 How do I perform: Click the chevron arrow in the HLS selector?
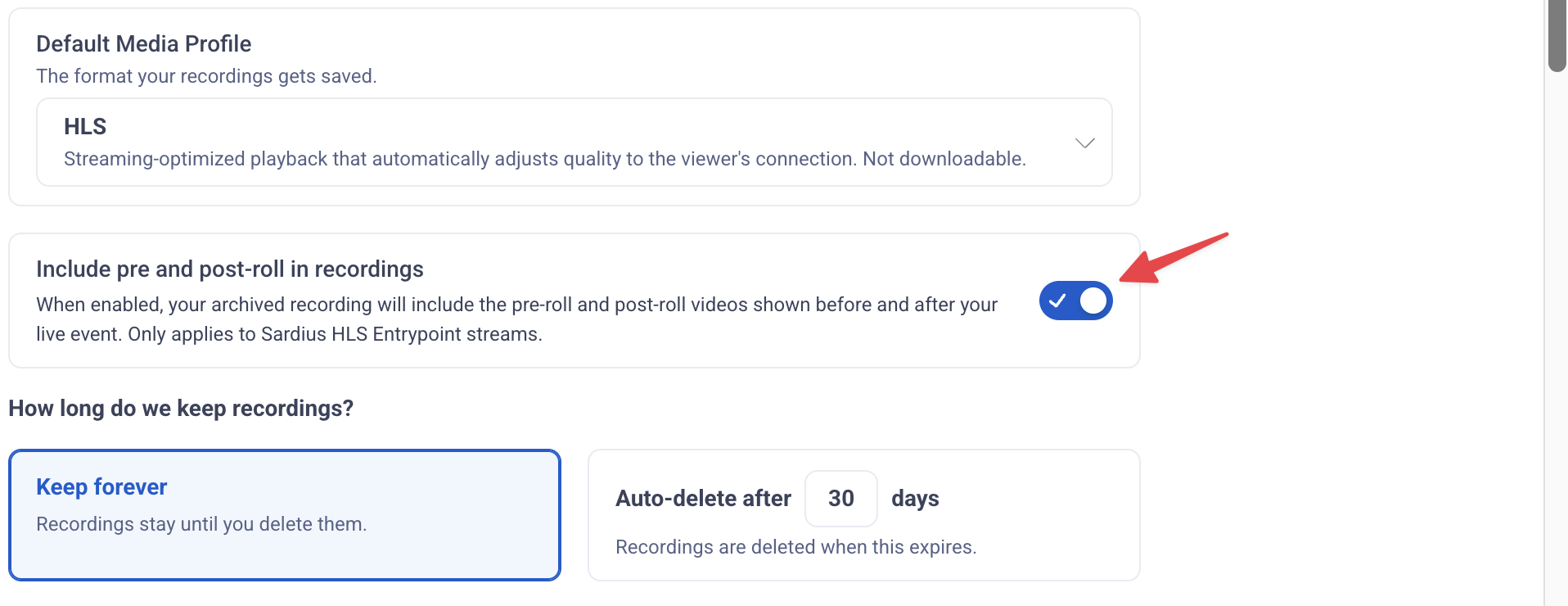coord(1084,143)
